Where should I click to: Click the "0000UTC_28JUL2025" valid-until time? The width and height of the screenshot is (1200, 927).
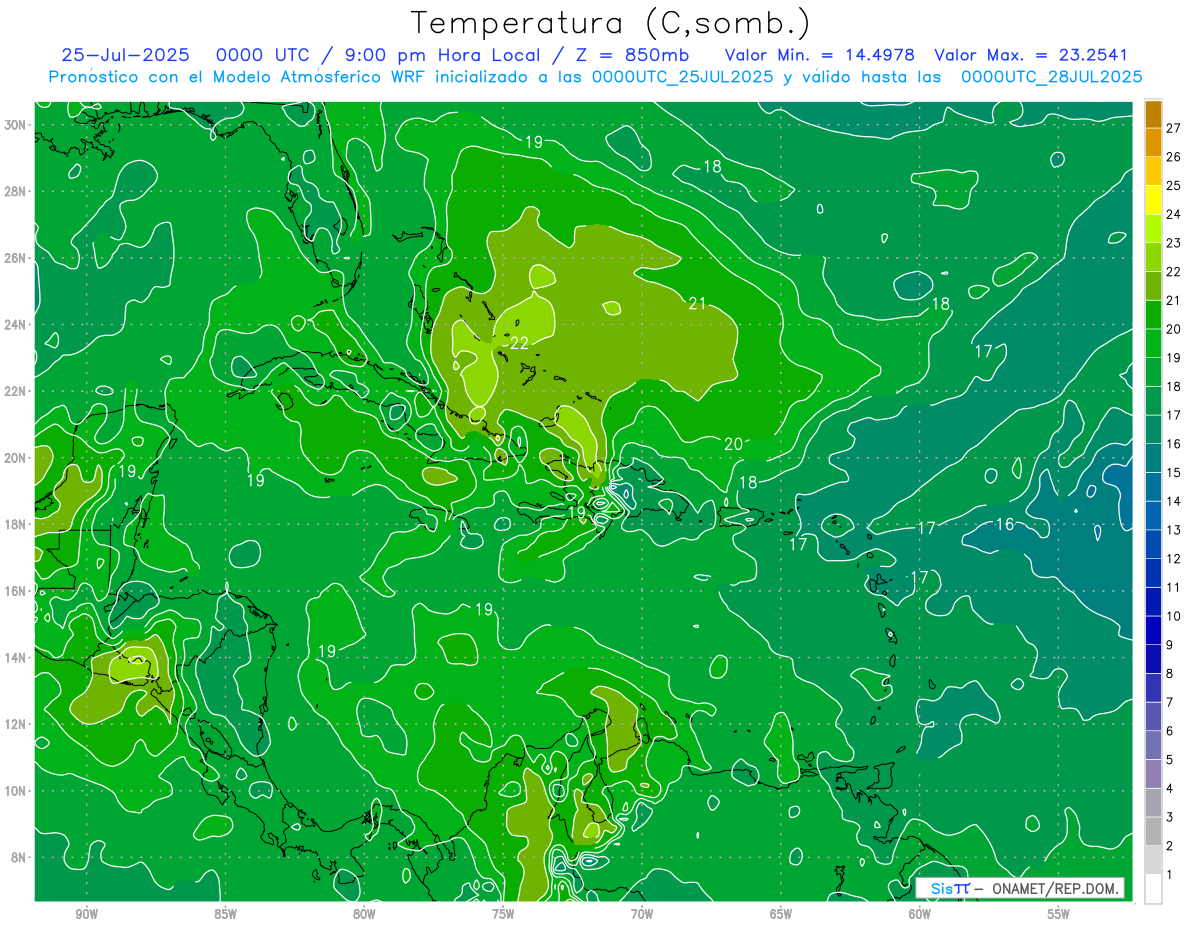point(1052,76)
